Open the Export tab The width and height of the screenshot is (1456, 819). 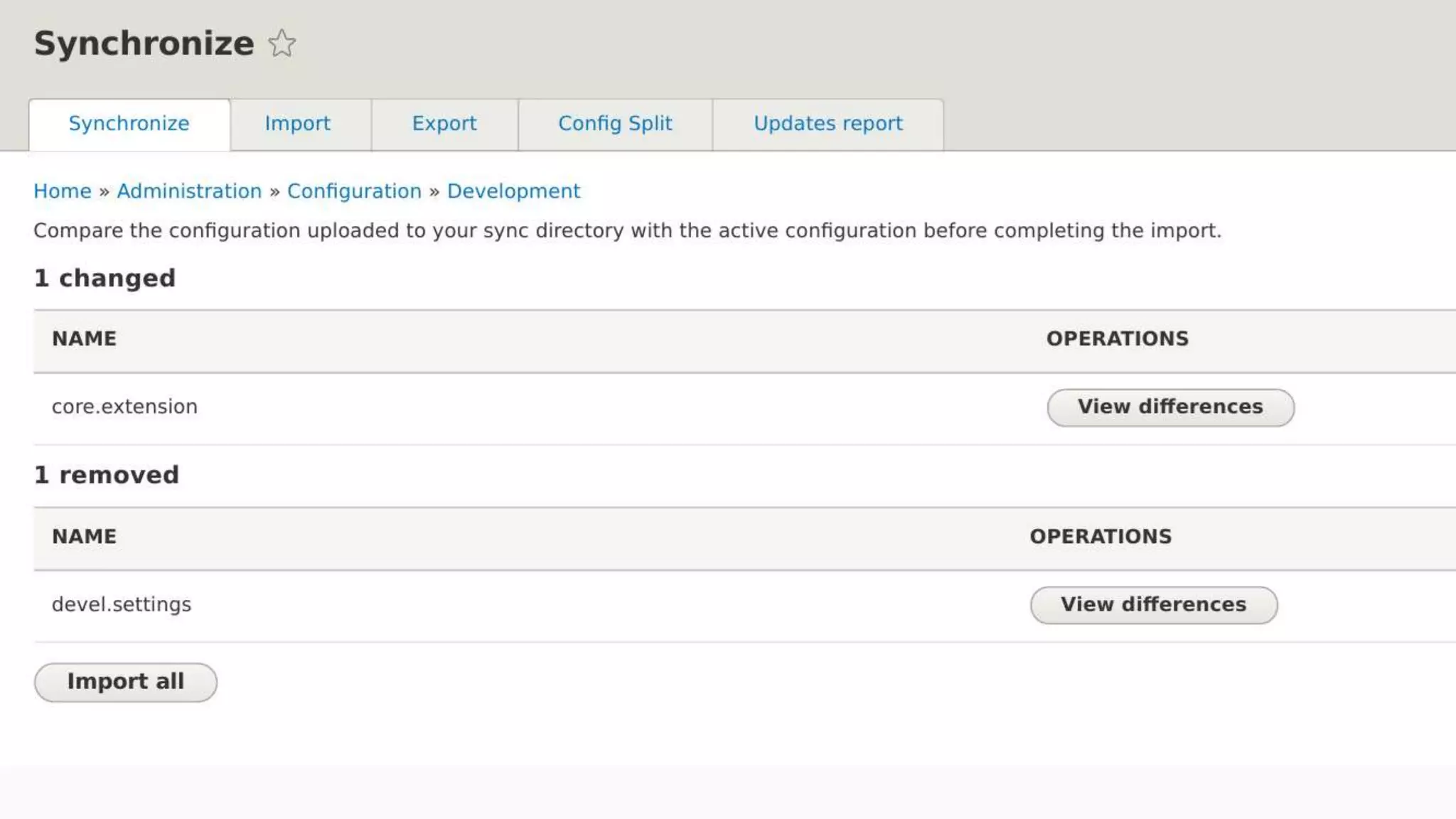[x=444, y=124]
